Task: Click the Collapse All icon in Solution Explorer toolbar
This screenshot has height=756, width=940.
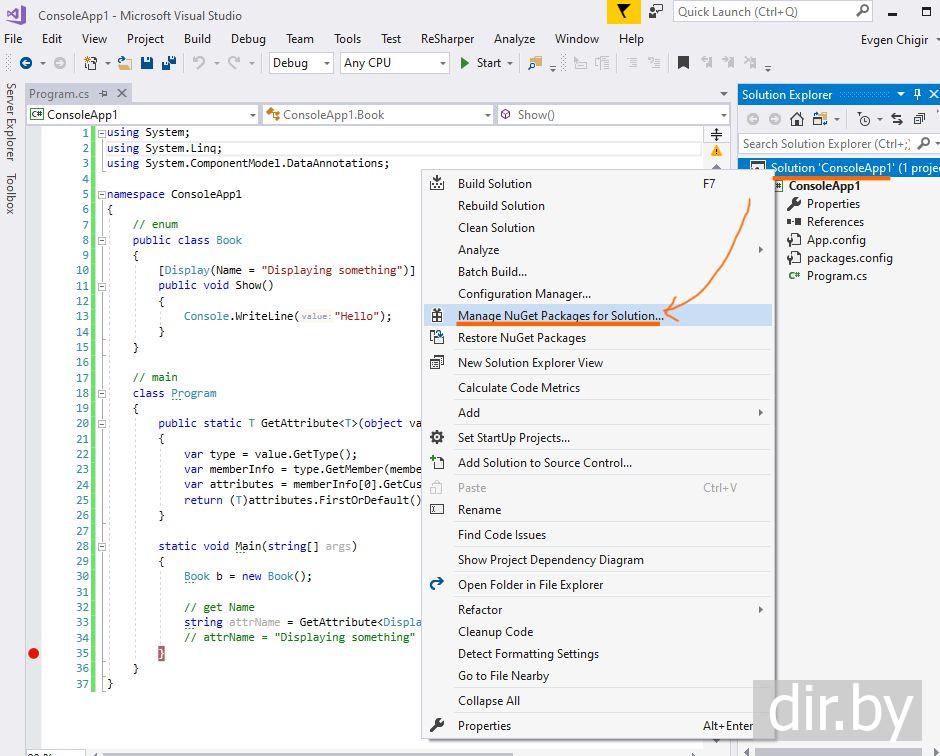Action: coord(919,119)
